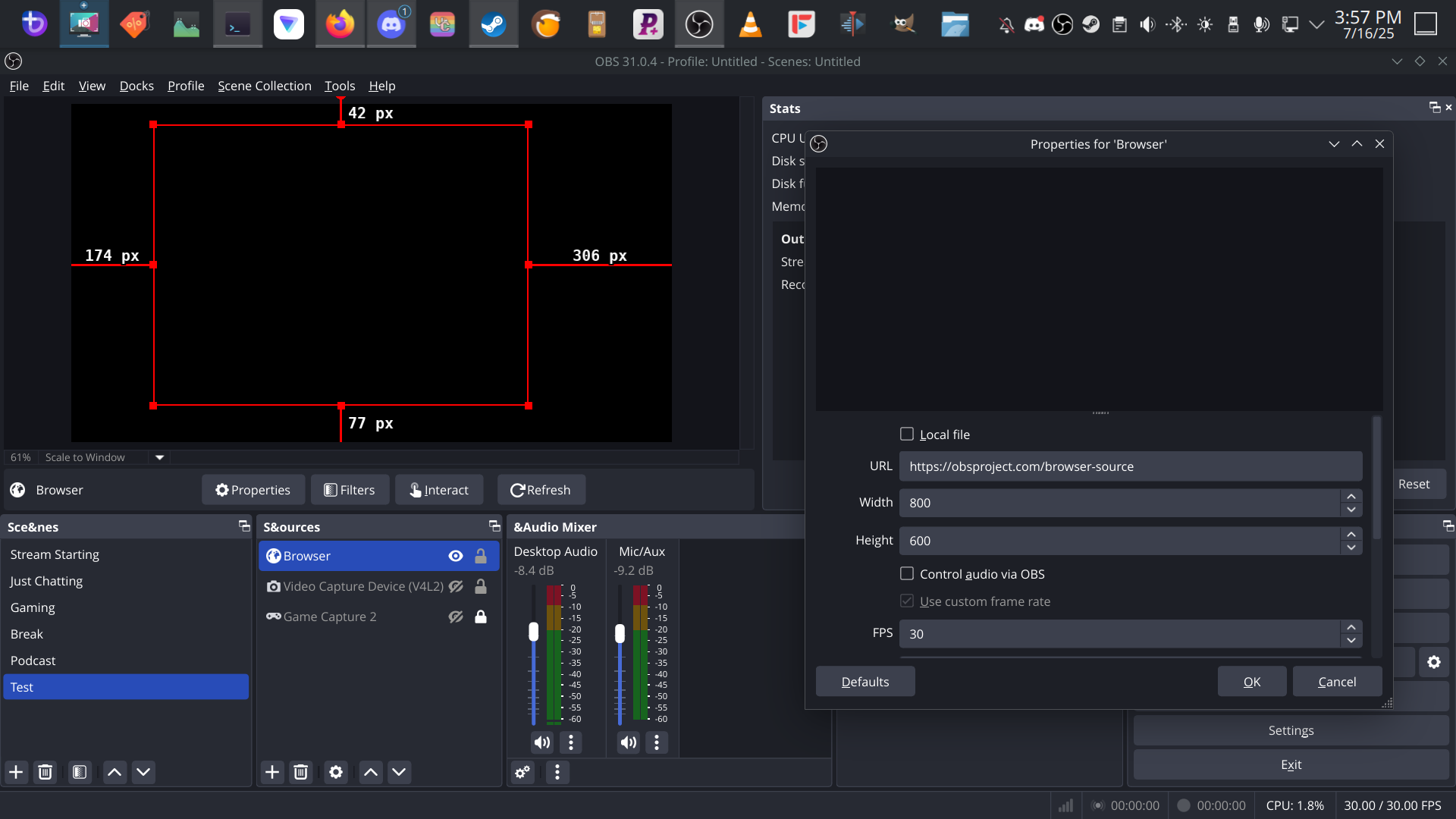
Task: Expand hidden system tray icons chevron
Action: click(x=1317, y=25)
